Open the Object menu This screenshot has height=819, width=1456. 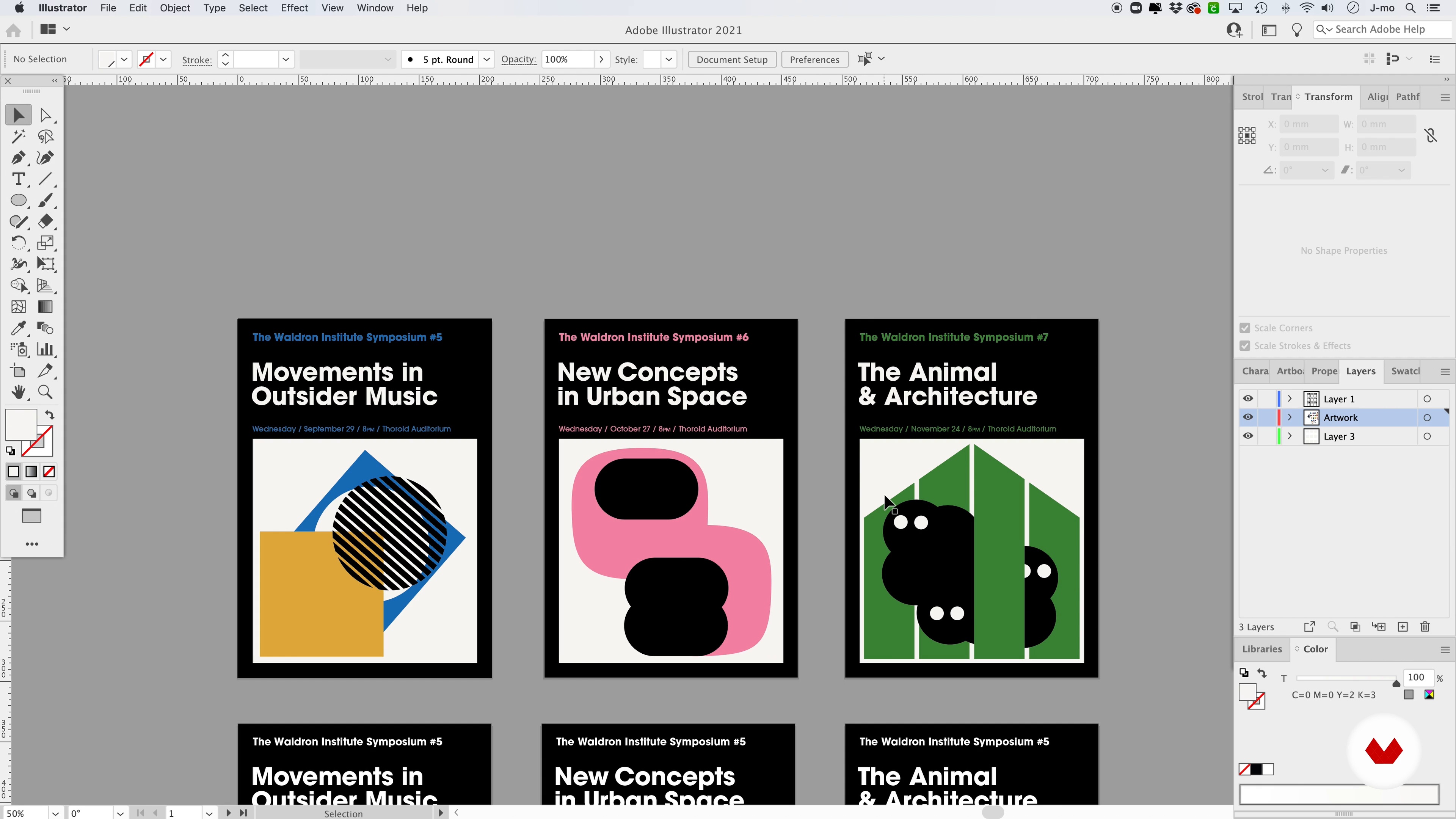coord(175,8)
